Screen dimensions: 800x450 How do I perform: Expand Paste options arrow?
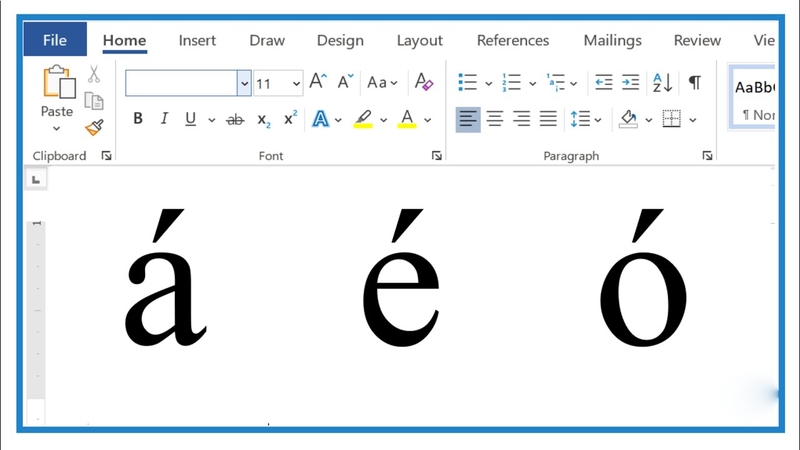pos(57,129)
